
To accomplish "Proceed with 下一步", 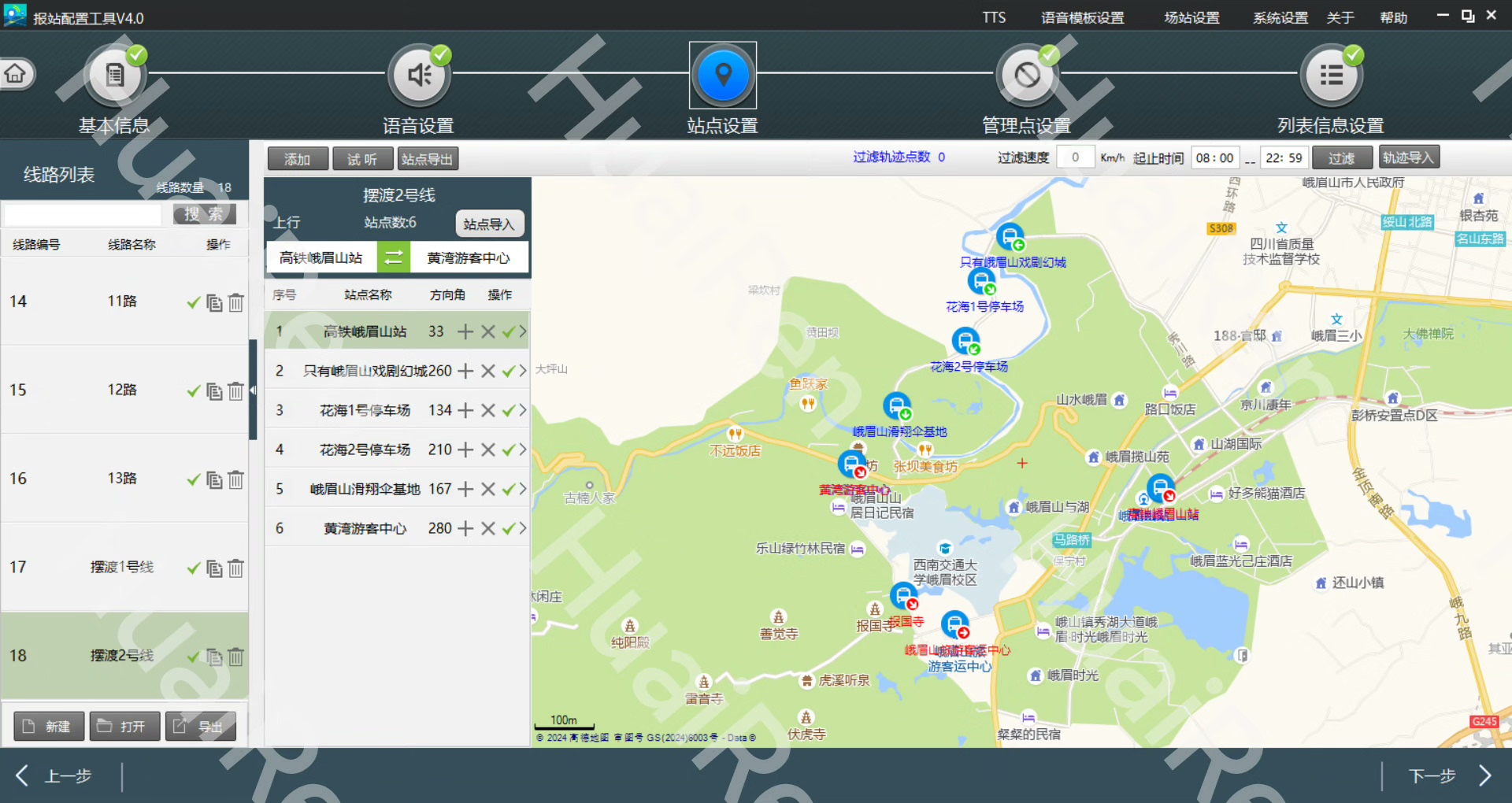I will pos(1449,776).
